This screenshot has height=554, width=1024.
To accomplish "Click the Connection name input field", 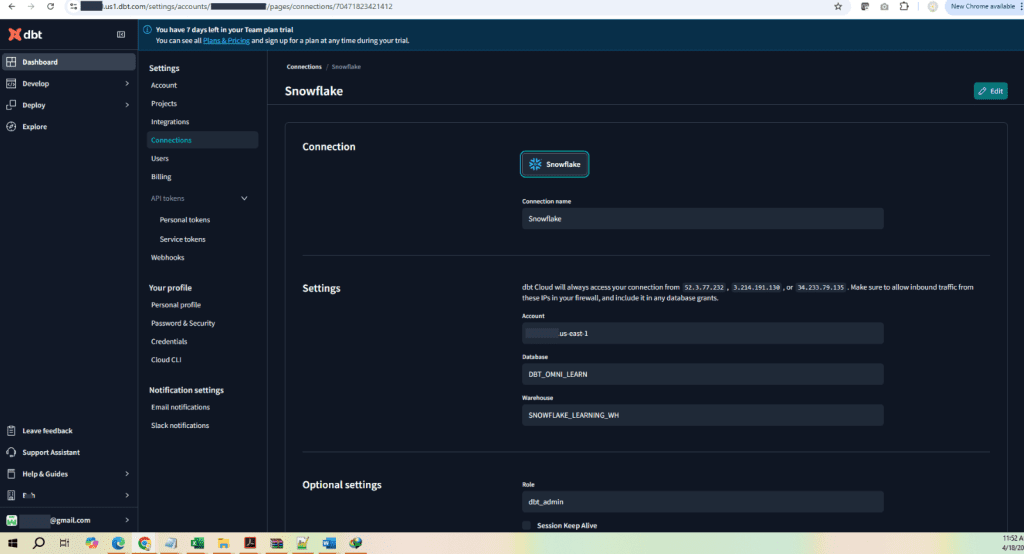I will point(703,219).
